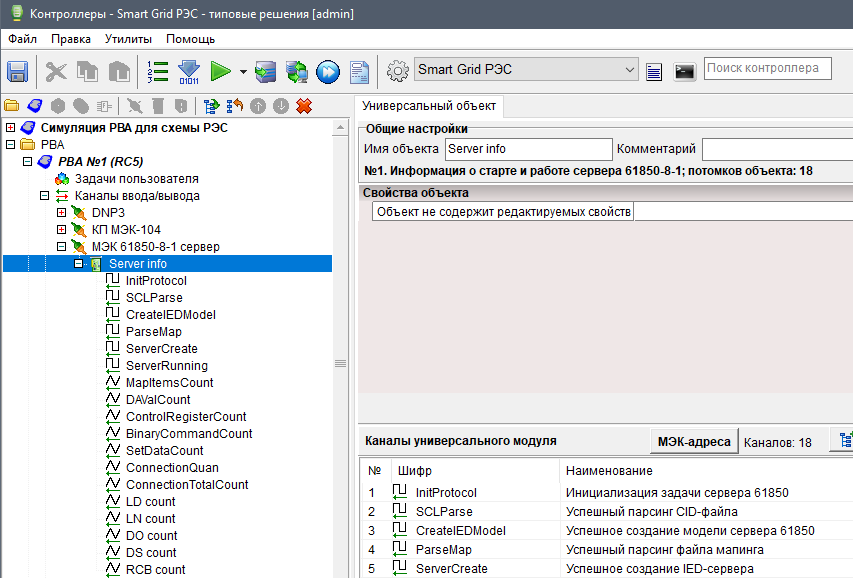This screenshot has height=578, width=853.
Task: Open the Smart Grid РЭС controller dropdown
Action: 629,70
